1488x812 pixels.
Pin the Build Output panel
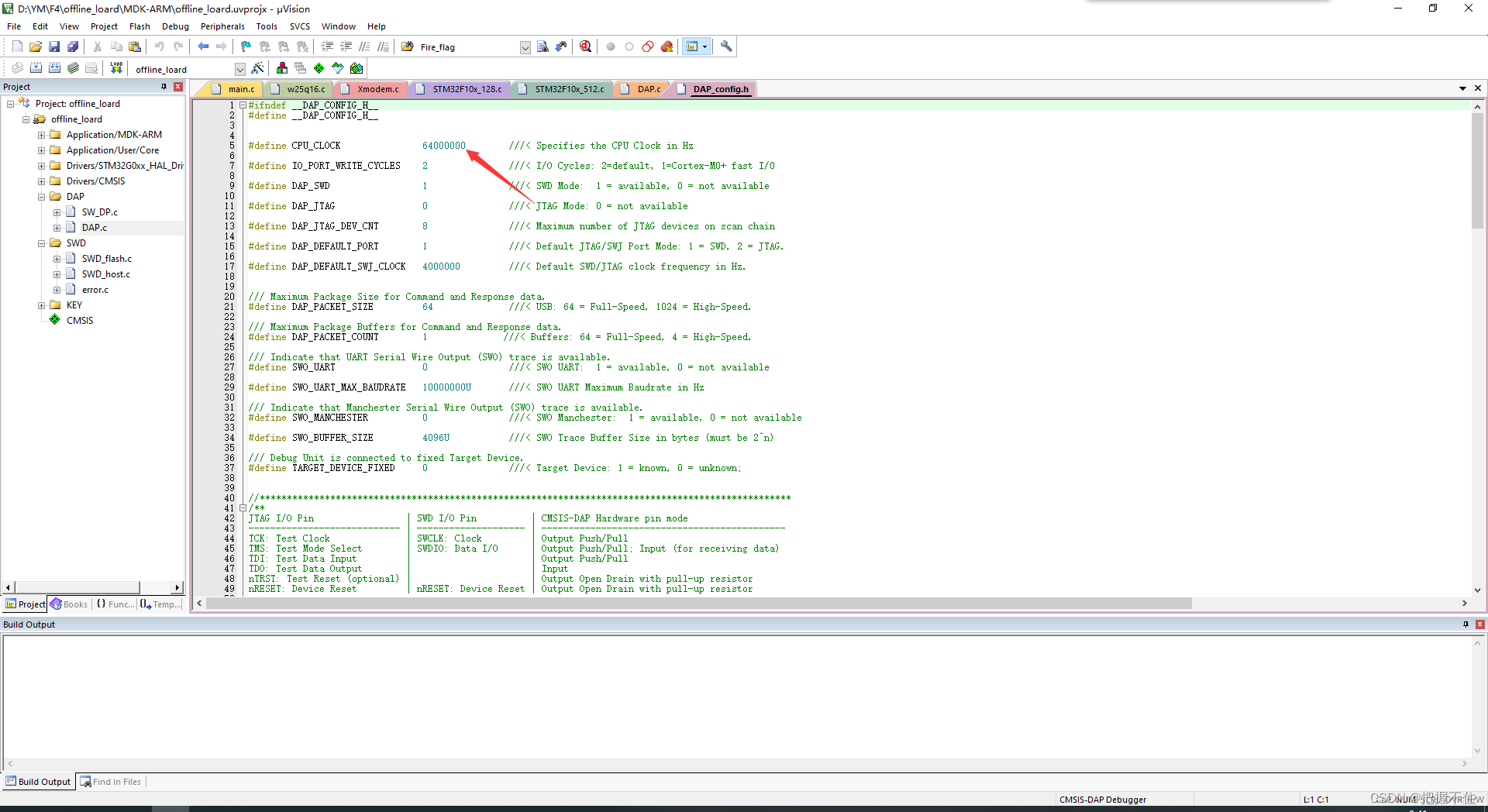click(1466, 624)
